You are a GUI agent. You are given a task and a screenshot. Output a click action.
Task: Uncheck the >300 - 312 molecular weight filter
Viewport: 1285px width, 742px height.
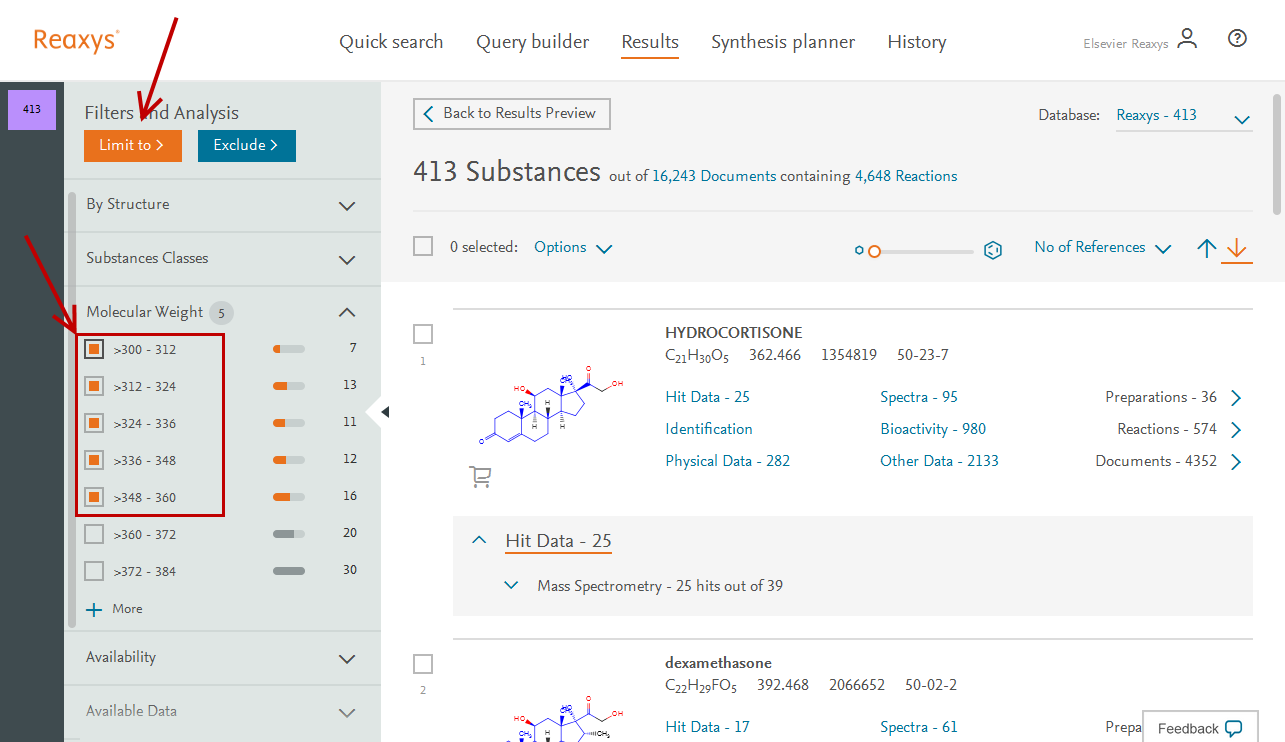tap(94, 349)
